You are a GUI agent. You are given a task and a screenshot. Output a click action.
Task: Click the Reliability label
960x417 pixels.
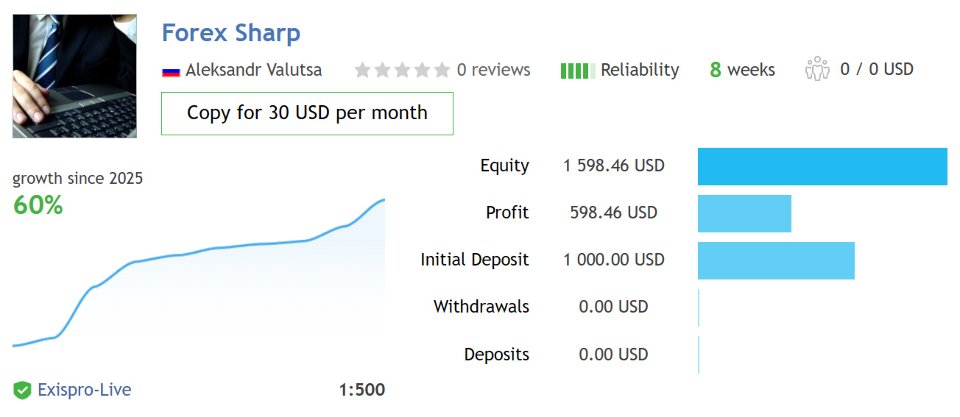point(639,70)
